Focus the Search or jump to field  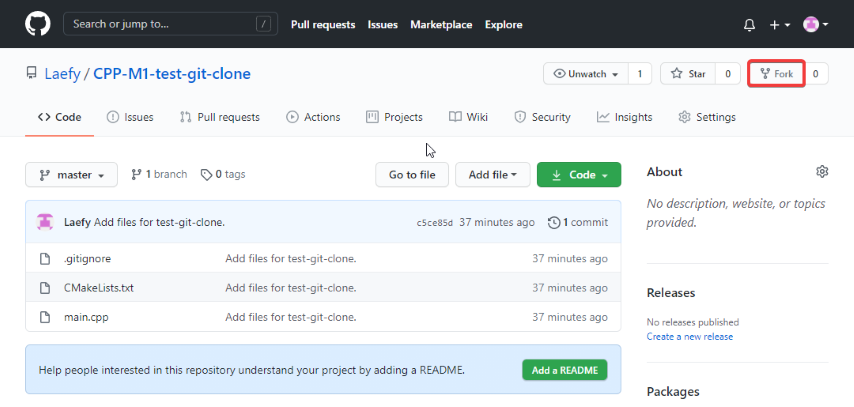tap(170, 25)
